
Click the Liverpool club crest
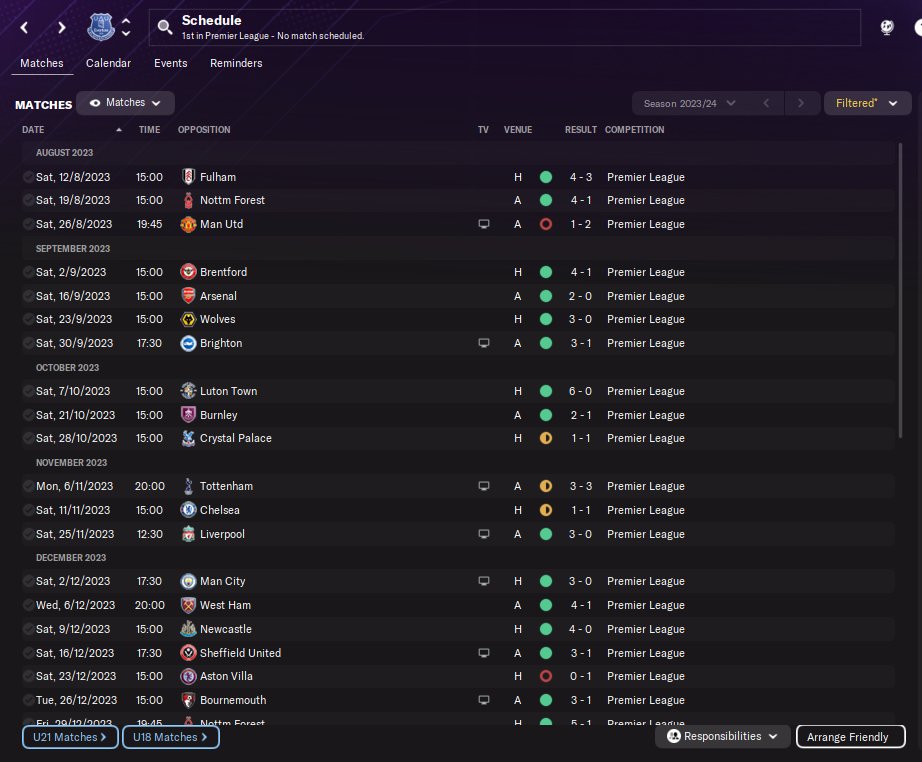[188, 534]
